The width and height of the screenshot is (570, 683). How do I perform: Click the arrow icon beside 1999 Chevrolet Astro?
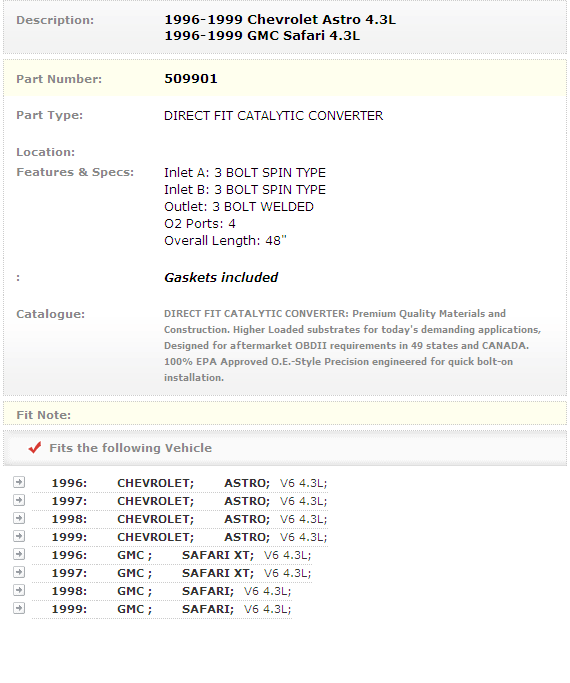click(19, 536)
